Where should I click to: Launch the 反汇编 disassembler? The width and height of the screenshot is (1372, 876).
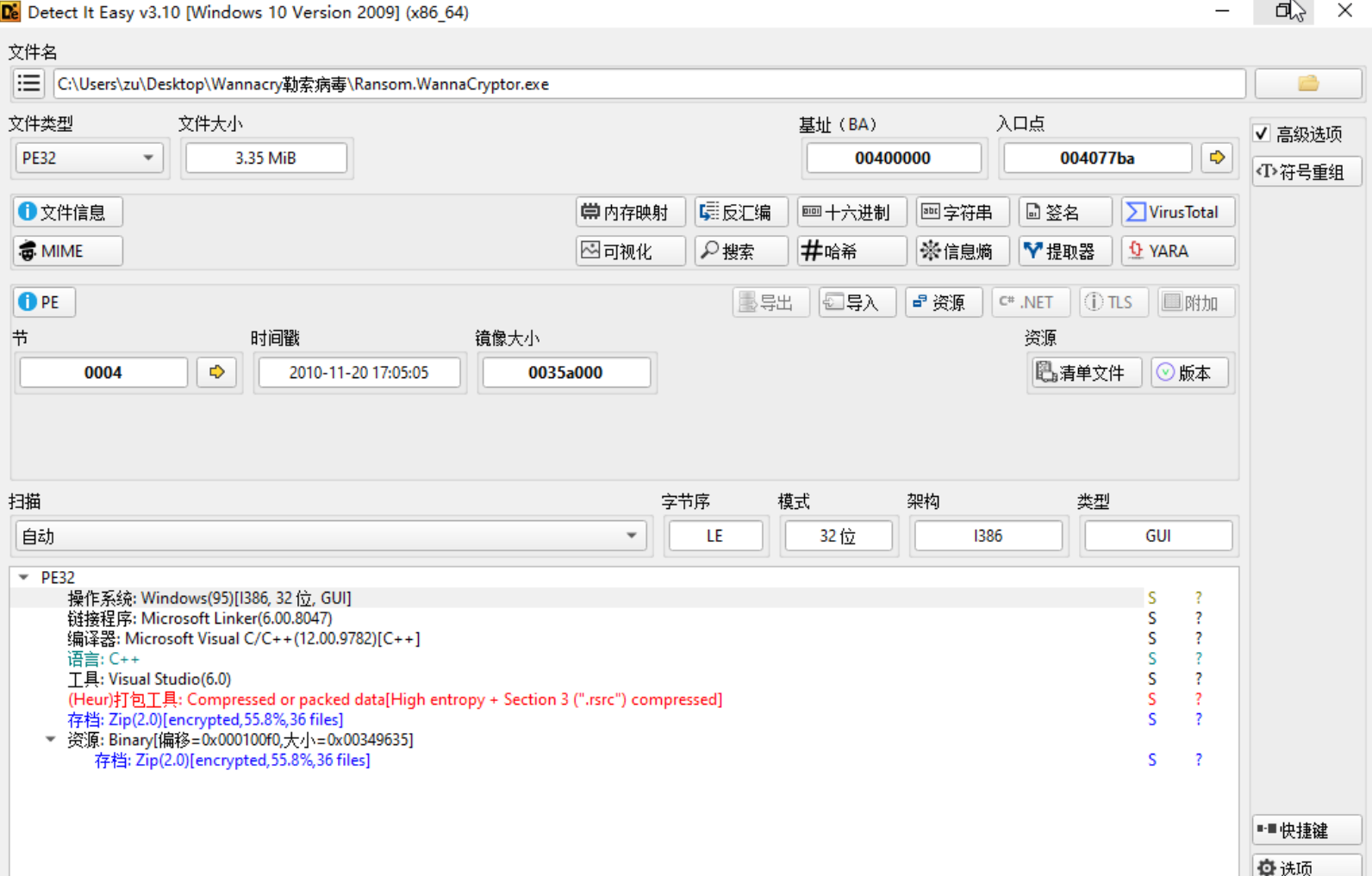coord(741,212)
